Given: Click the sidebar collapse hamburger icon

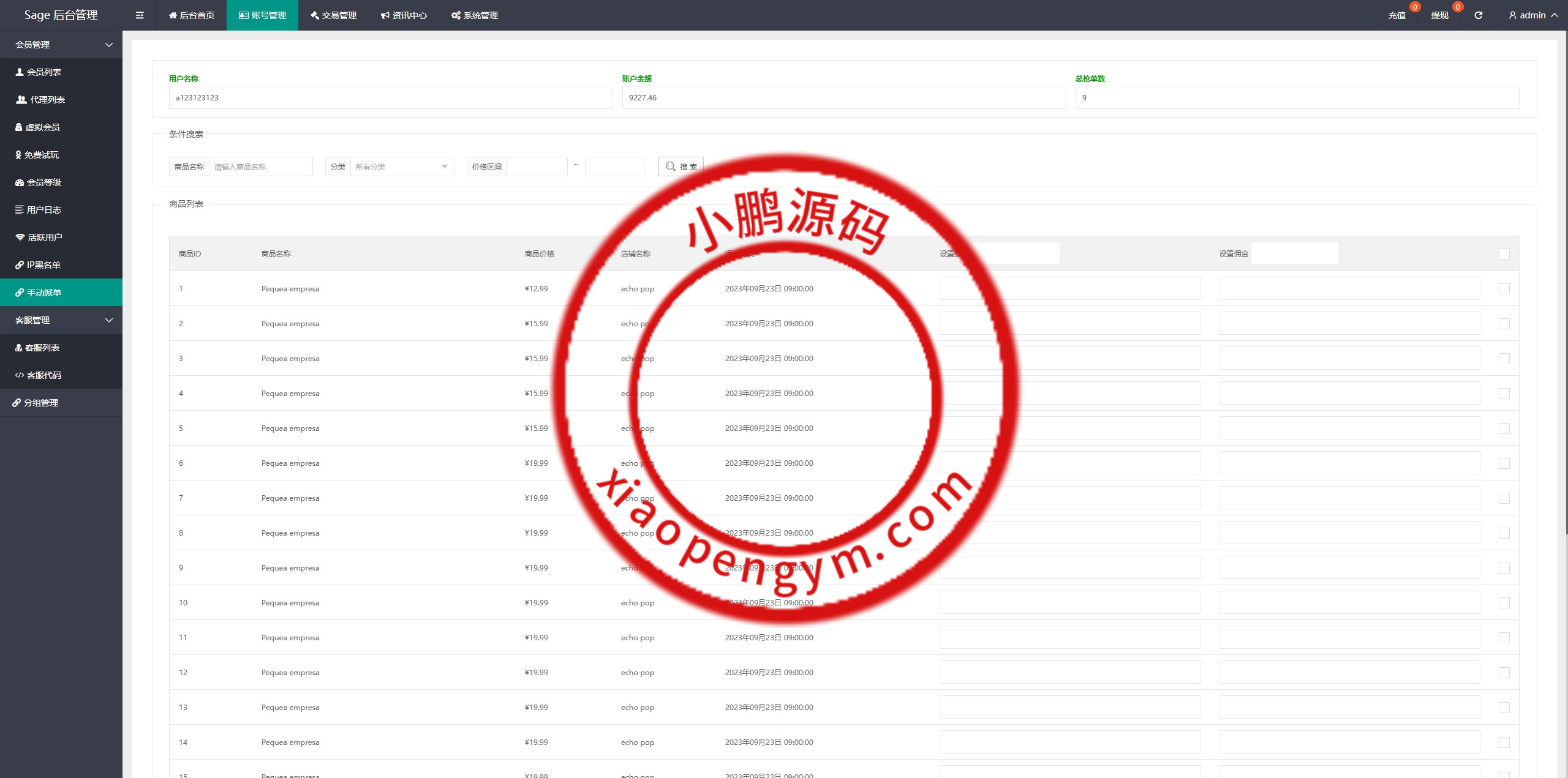Looking at the screenshot, I should [140, 15].
